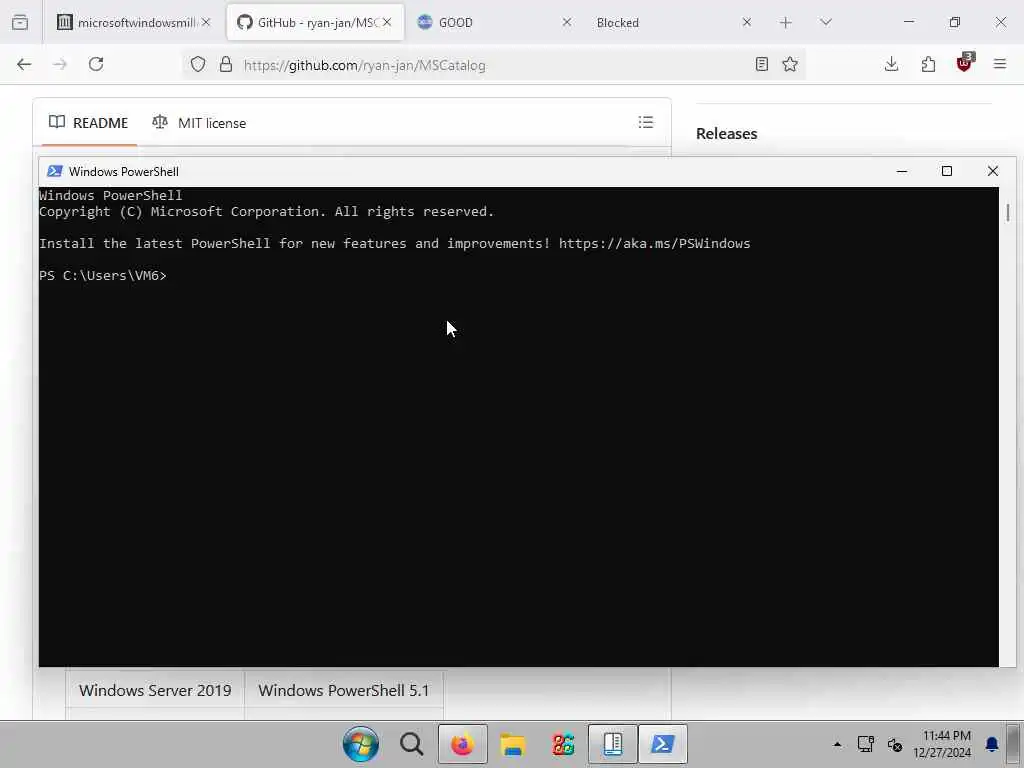The width and height of the screenshot is (1024, 768).
Task: Open README outline list icon
Action: coord(646,122)
